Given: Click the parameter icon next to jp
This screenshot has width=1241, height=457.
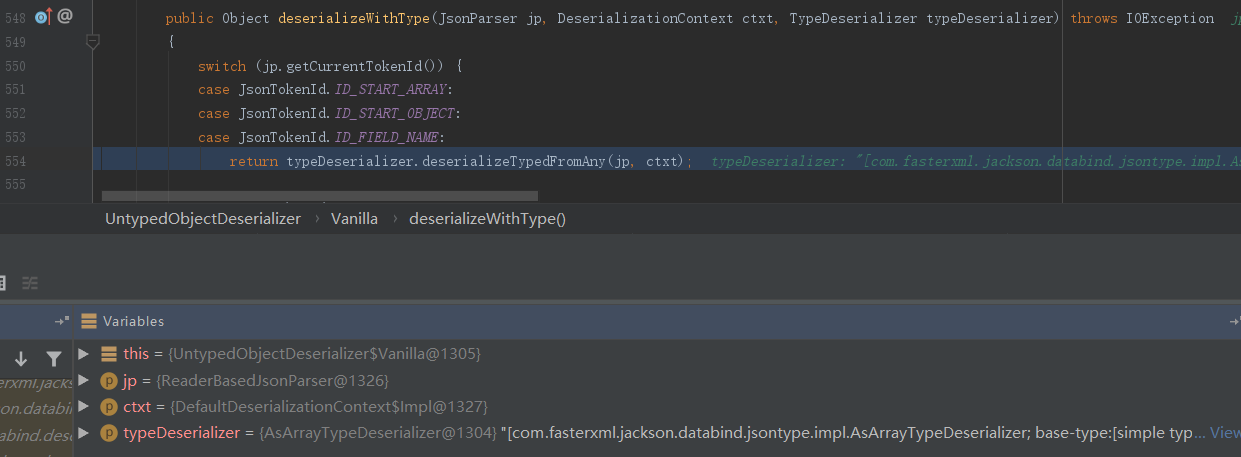Looking at the screenshot, I should [109, 380].
